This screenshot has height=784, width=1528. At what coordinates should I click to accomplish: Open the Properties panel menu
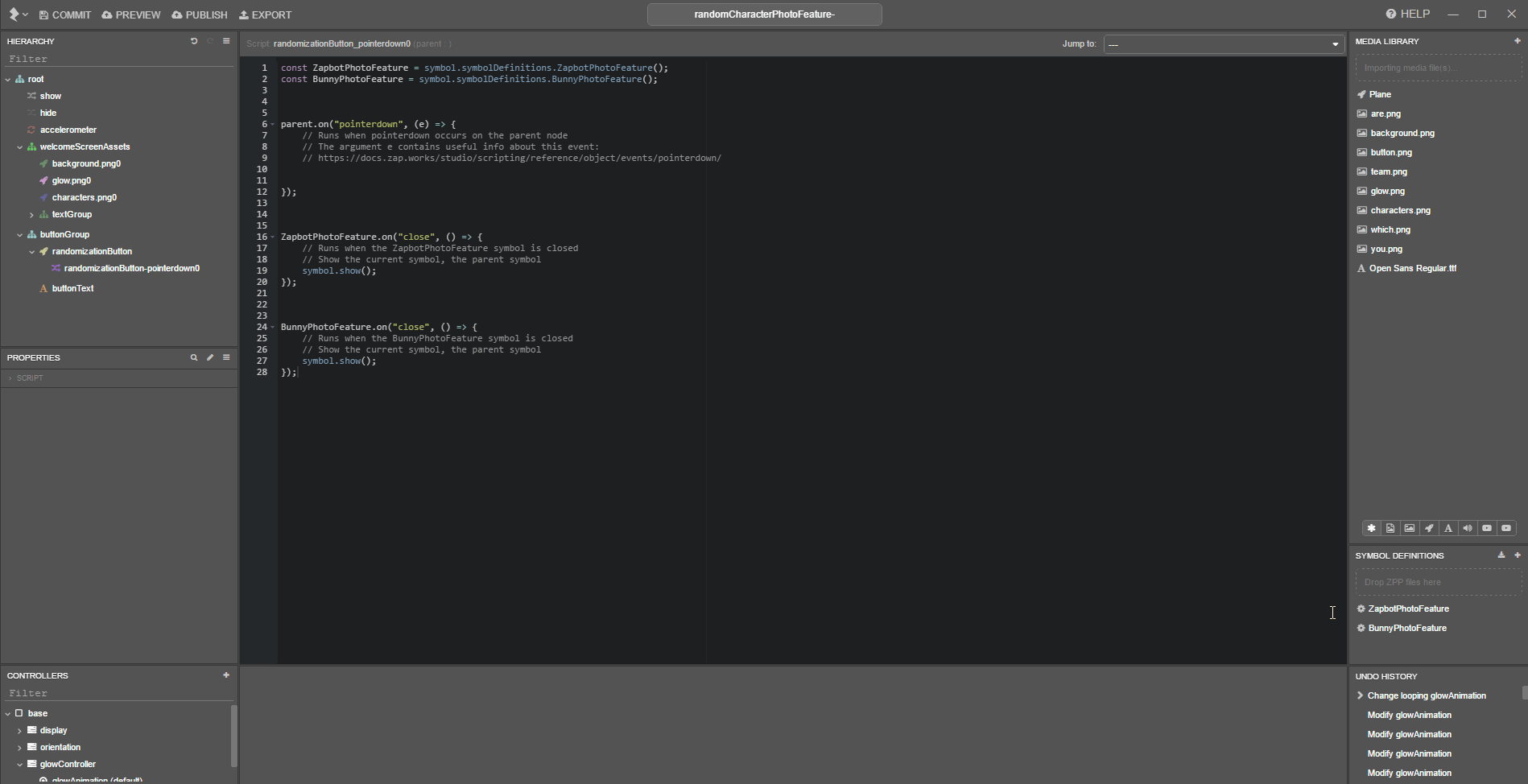click(x=226, y=357)
